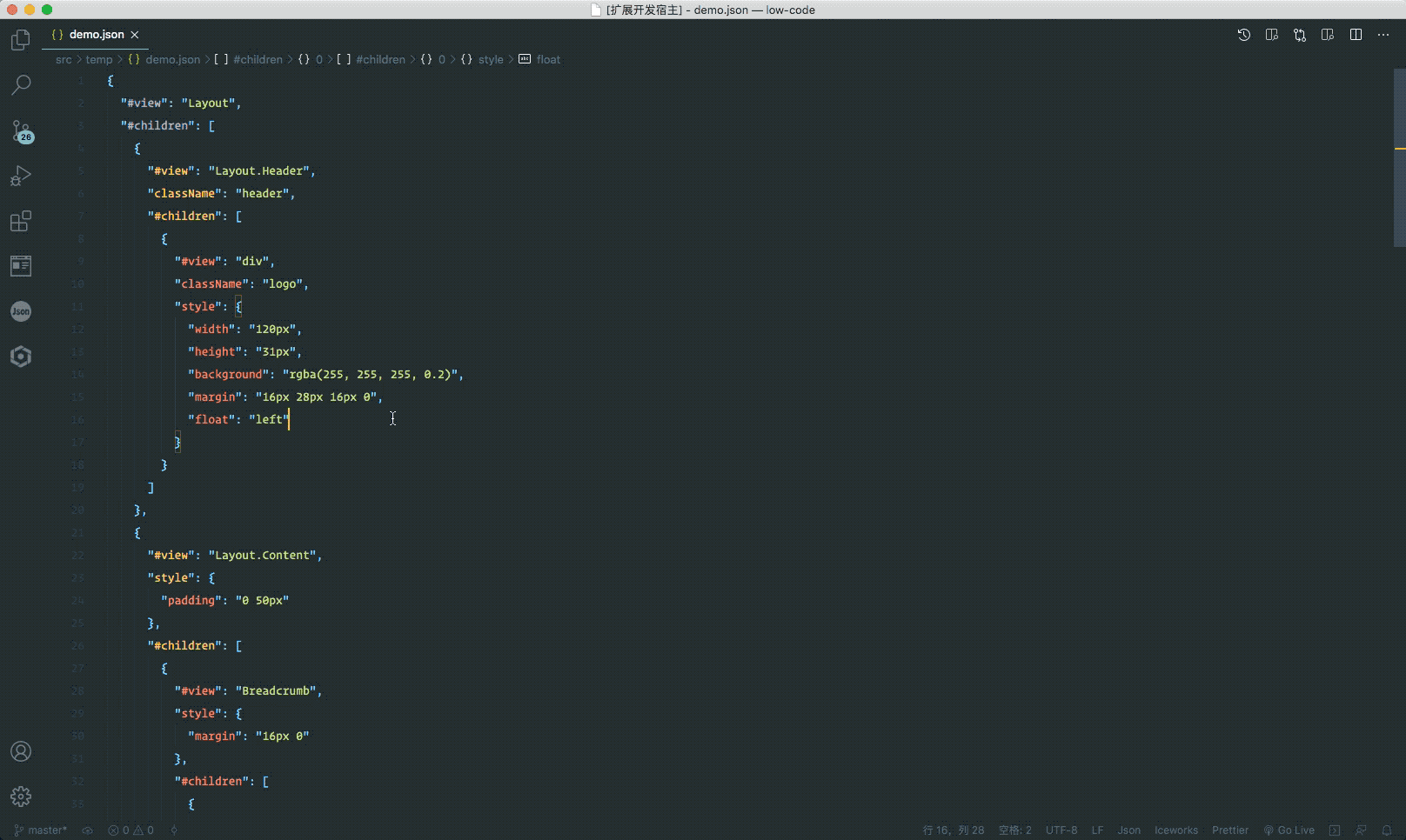This screenshot has width=1406, height=840.
Task: Open the feedback icon in status bar
Action: point(1362,830)
